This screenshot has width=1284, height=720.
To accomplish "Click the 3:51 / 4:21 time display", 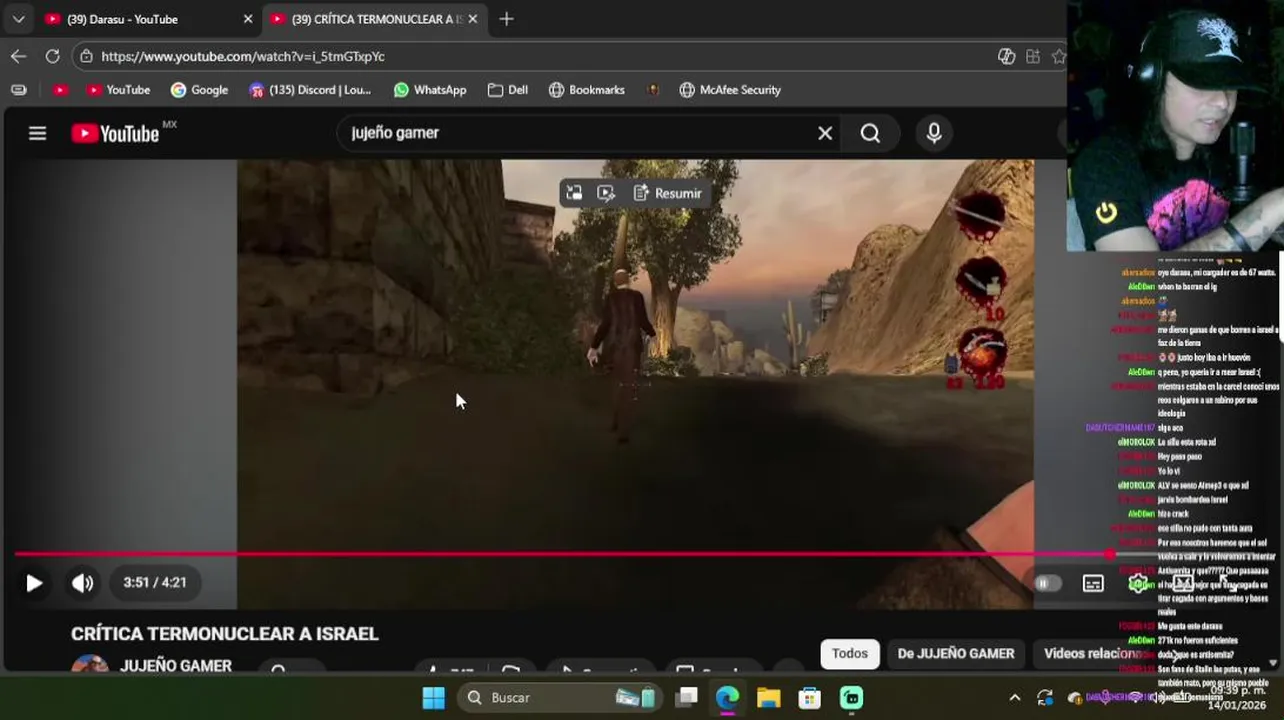I will (x=155, y=582).
